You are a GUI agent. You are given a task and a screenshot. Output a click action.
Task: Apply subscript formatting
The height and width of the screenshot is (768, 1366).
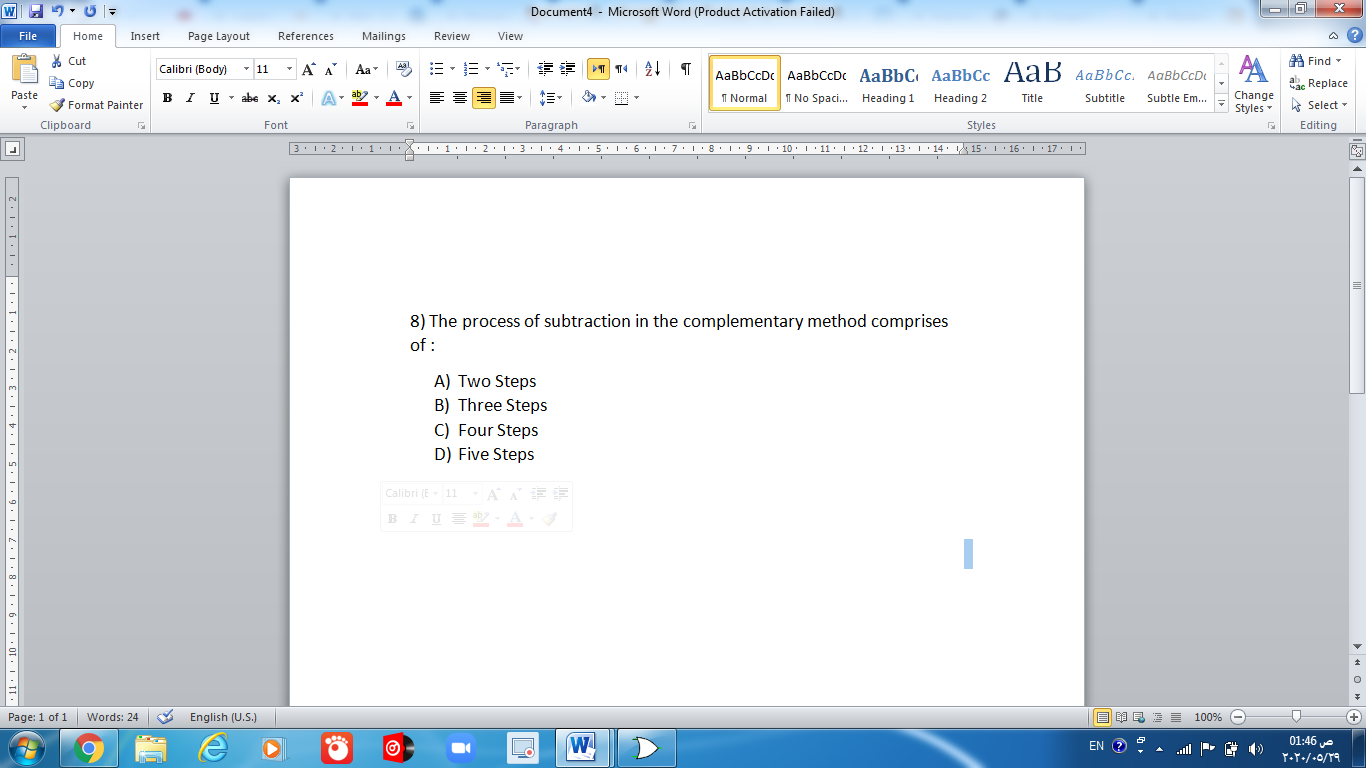coord(273,98)
